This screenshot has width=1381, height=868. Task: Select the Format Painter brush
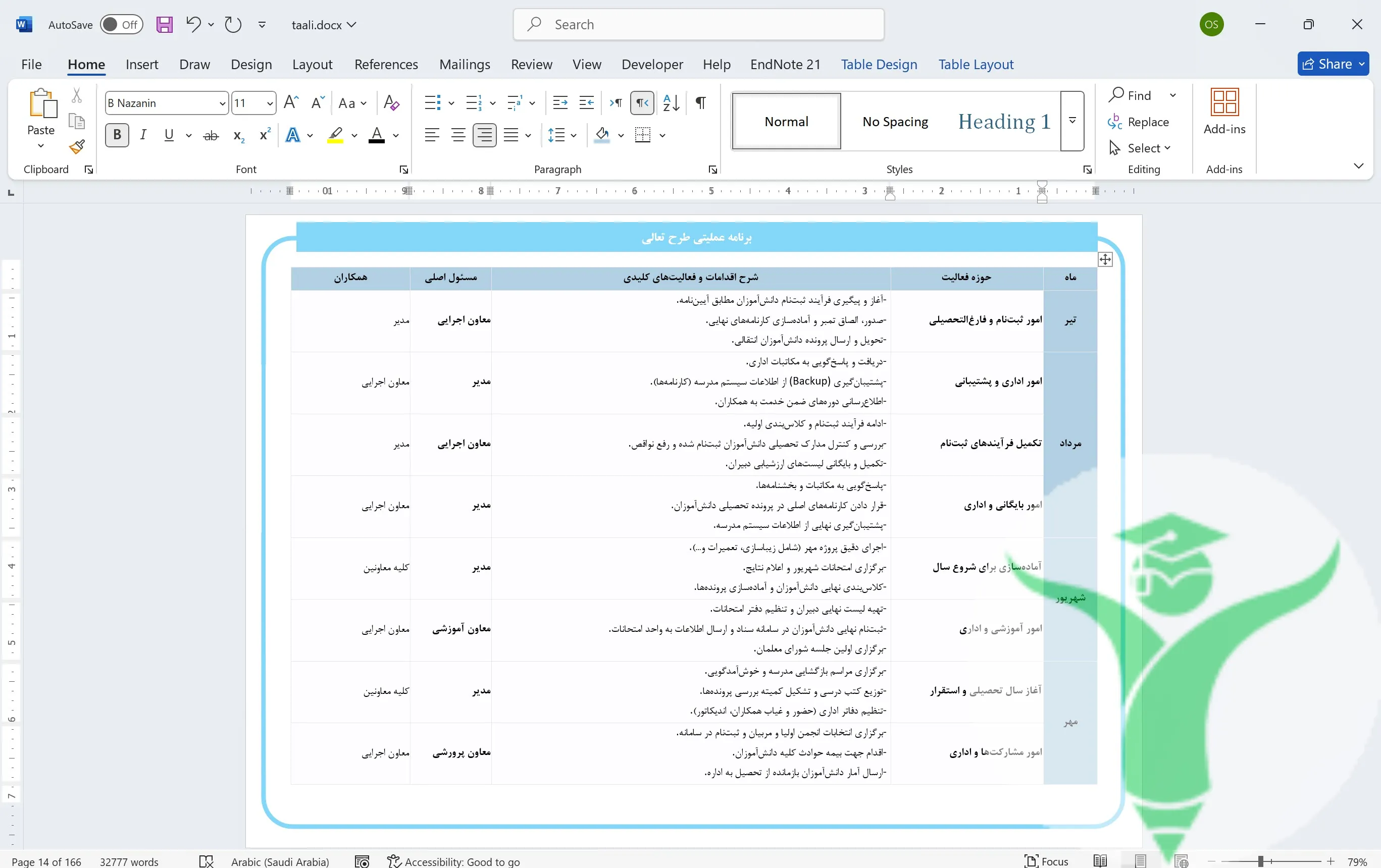pyautogui.click(x=77, y=147)
